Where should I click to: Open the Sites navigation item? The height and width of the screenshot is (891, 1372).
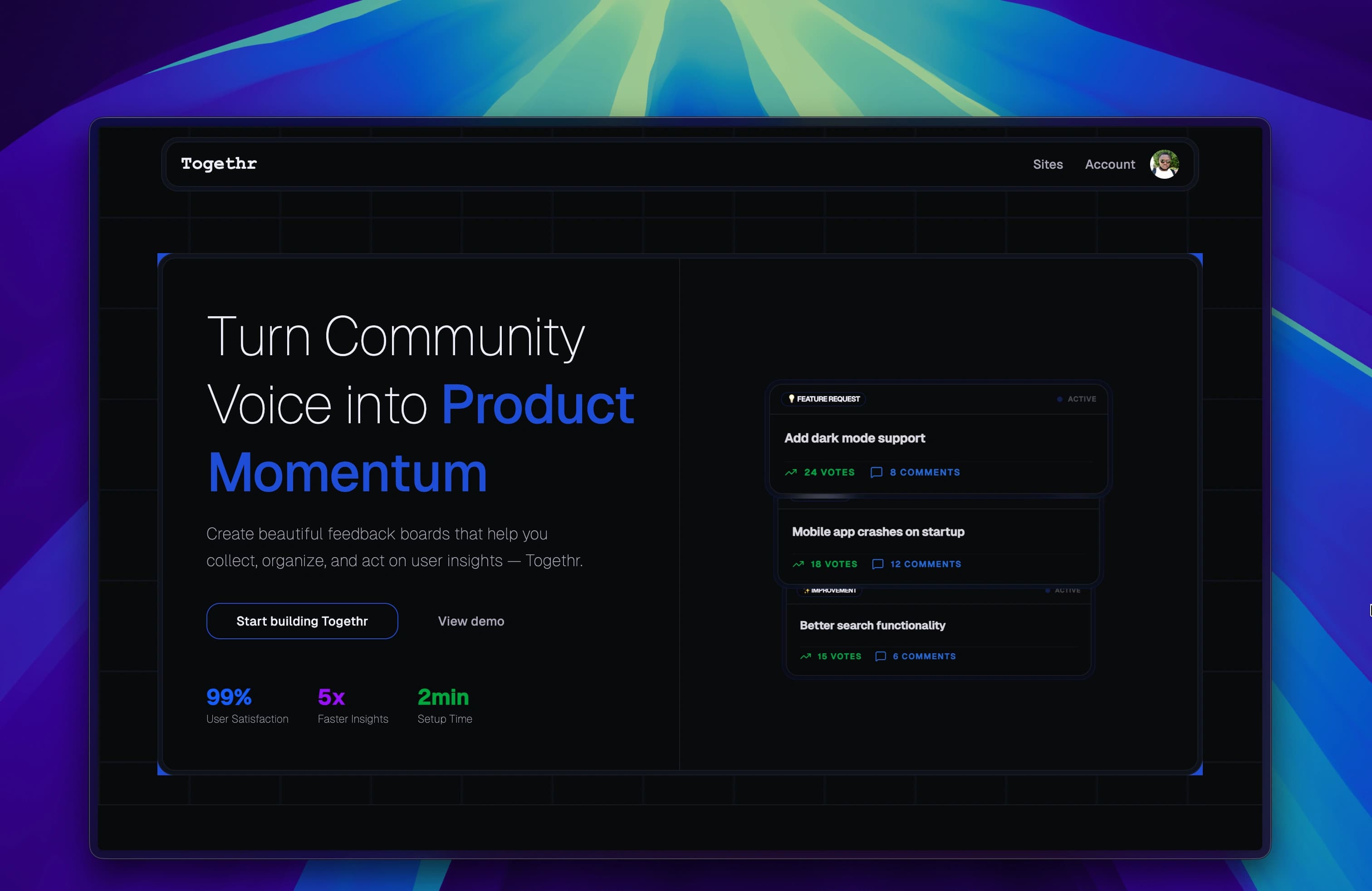1048,164
